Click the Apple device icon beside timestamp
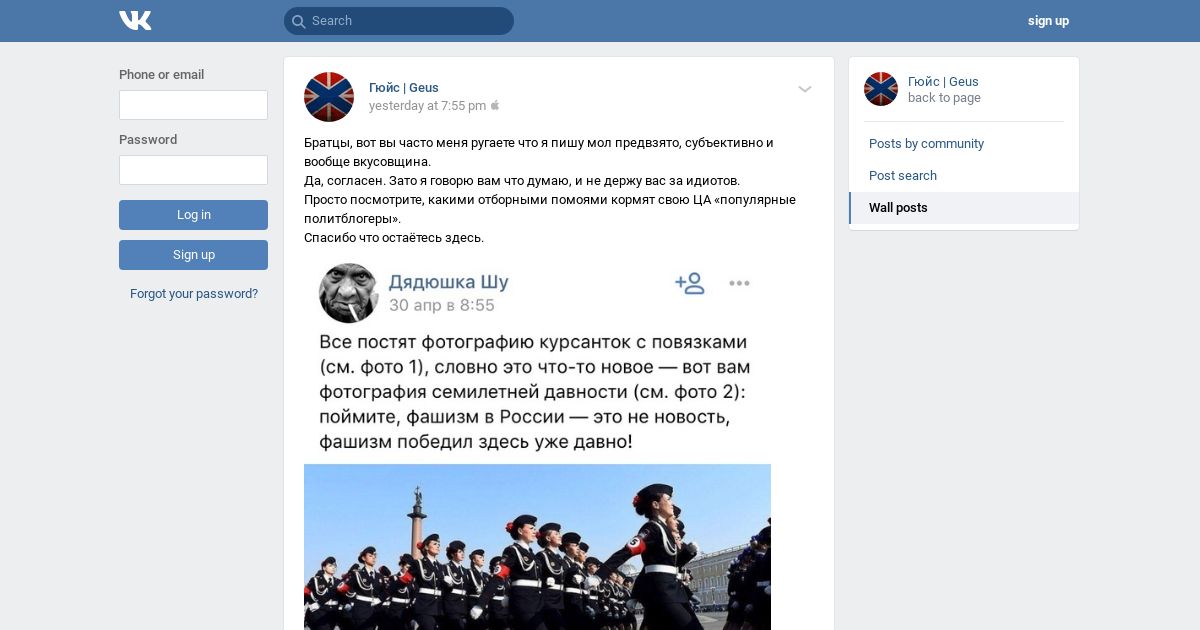Image resolution: width=1200 pixels, height=630 pixels. coord(495,105)
